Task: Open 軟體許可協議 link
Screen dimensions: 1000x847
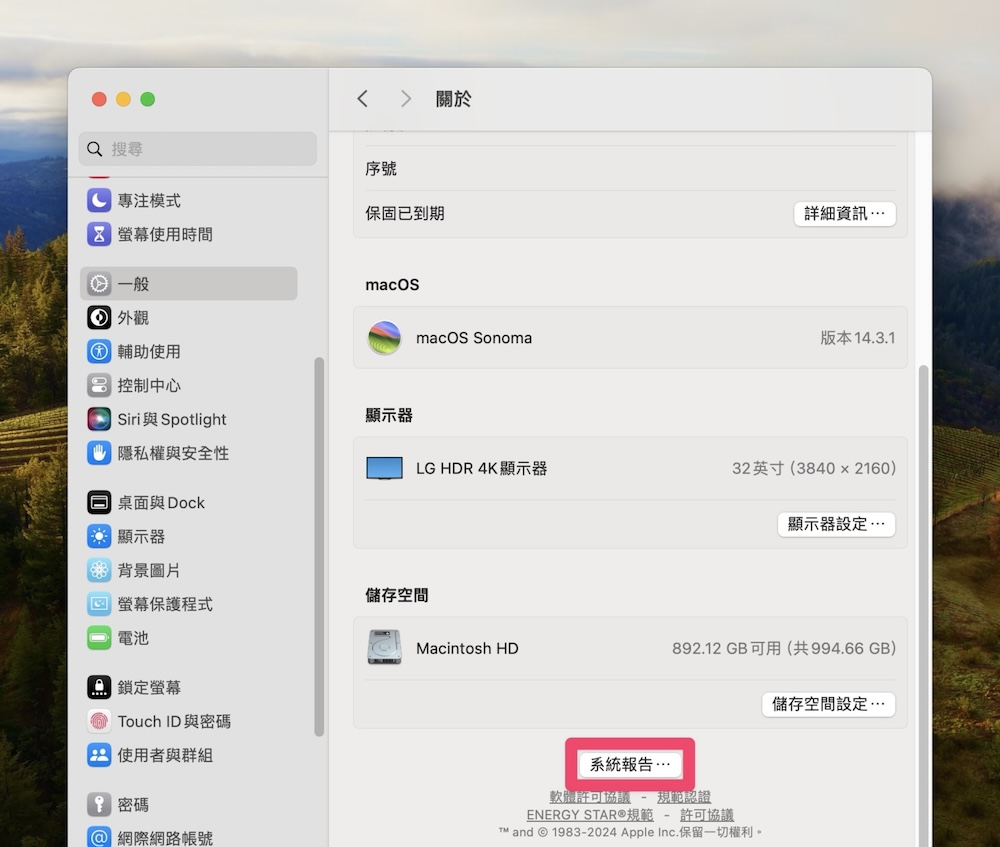Action: coord(590,797)
